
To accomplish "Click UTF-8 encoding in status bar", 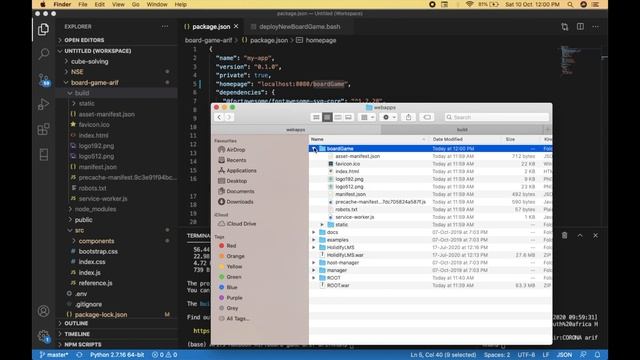I will point(526,355).
